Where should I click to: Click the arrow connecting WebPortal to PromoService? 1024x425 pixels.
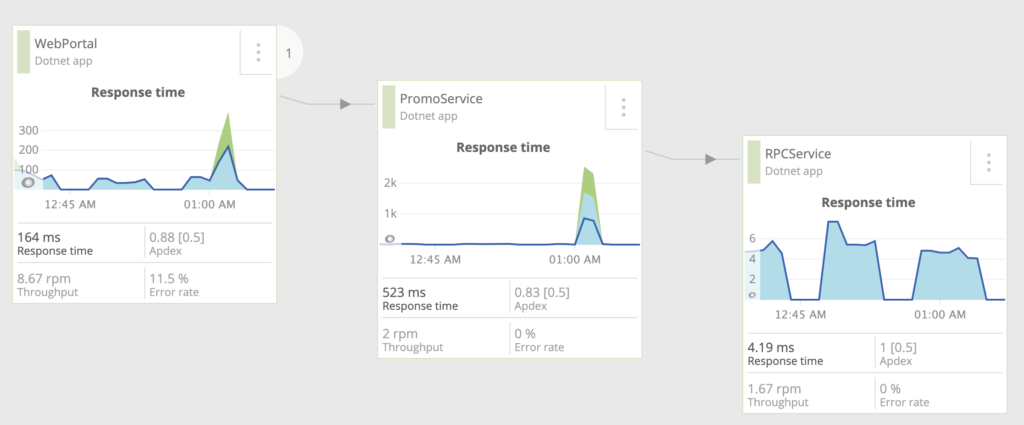point(346,104)
